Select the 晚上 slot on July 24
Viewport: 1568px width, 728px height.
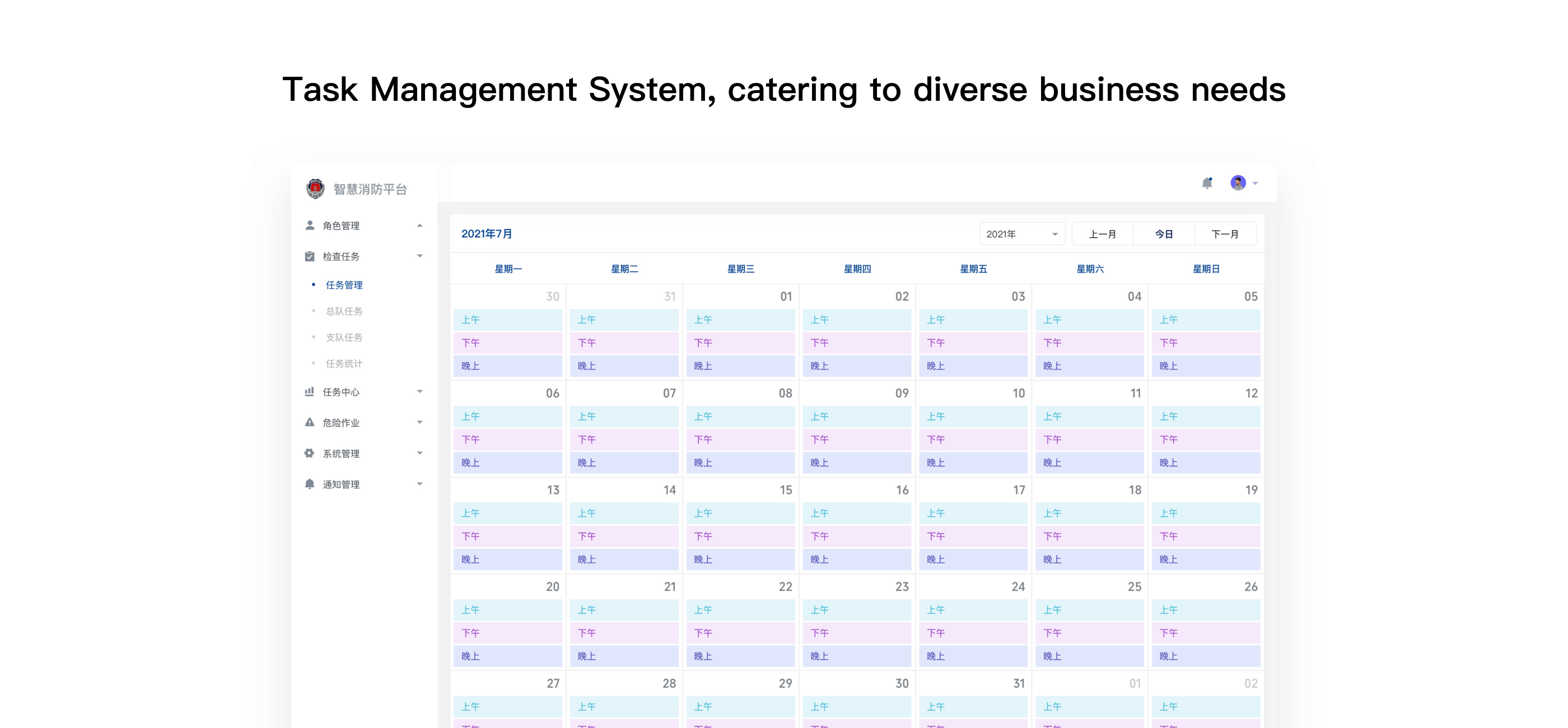pos(973,656)
